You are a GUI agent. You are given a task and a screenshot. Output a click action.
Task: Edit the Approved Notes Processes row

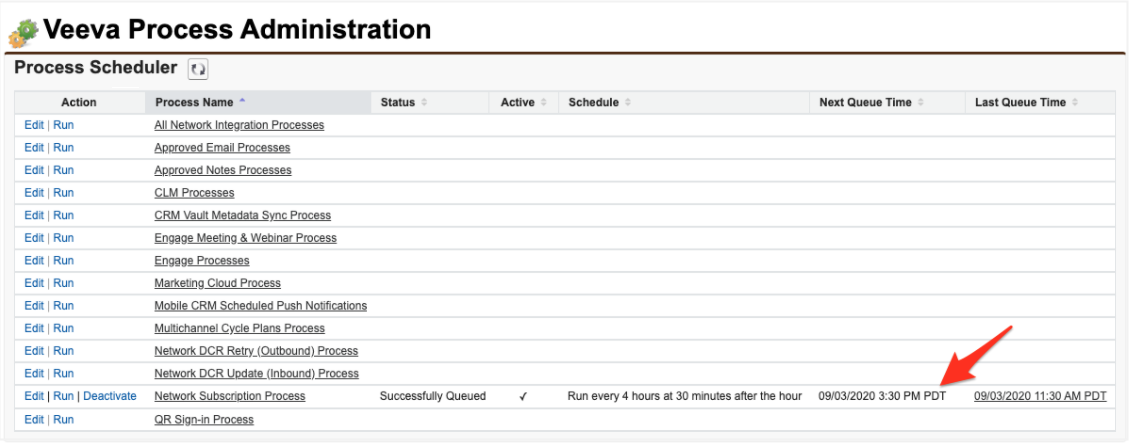[34, 170]
